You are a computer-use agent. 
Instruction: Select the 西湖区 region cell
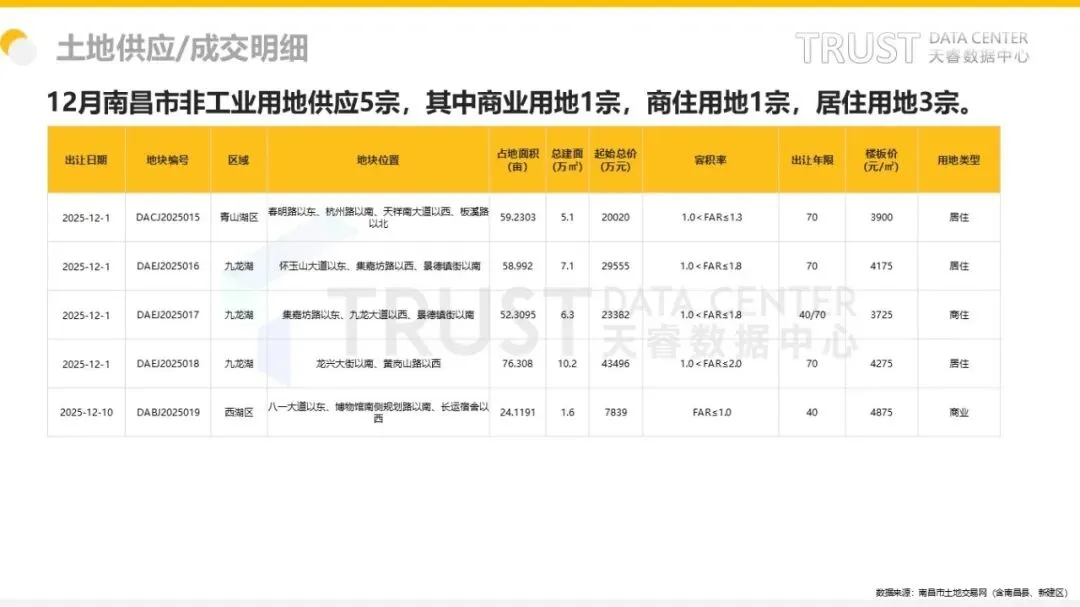point(238,412)
